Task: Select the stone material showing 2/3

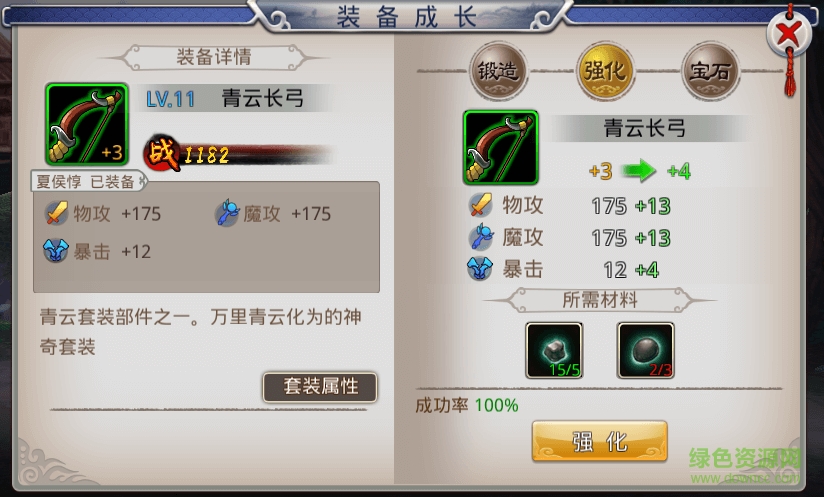Action: (645, 350)
